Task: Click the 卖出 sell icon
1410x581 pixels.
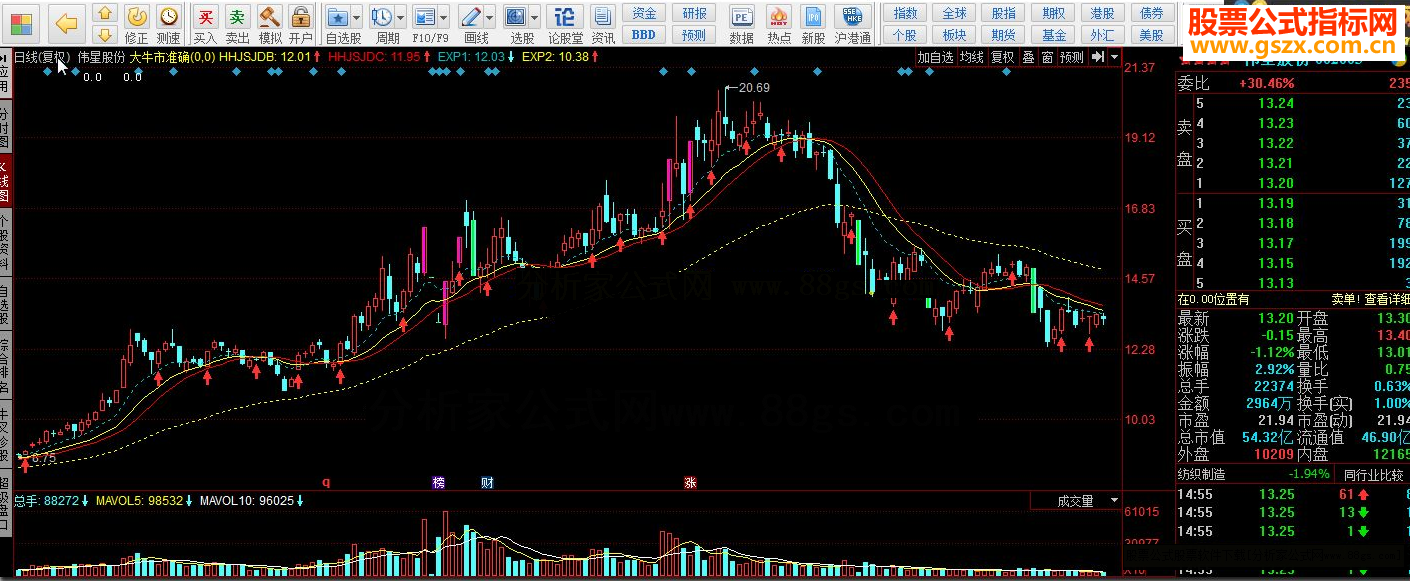Action: [x=237, y=24]
